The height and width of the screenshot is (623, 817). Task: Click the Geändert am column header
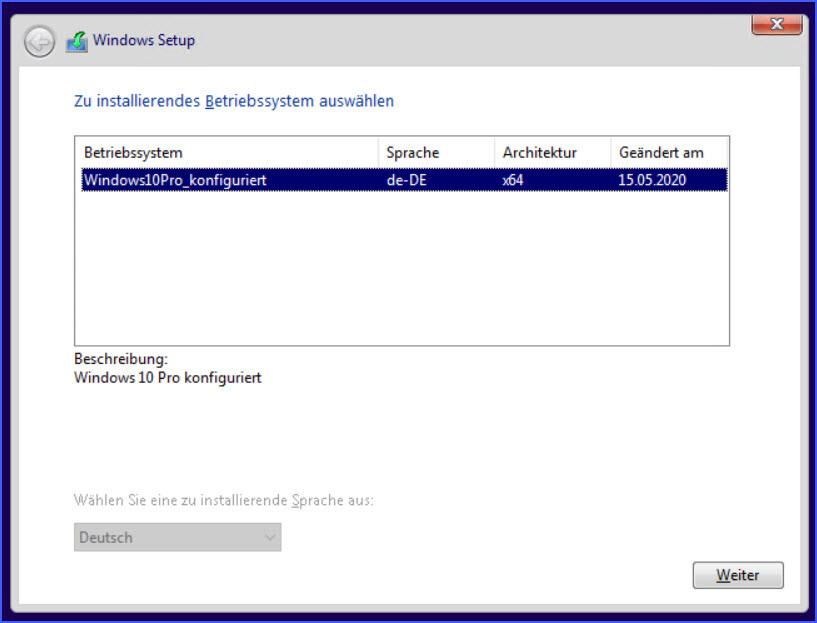point(669,153)
